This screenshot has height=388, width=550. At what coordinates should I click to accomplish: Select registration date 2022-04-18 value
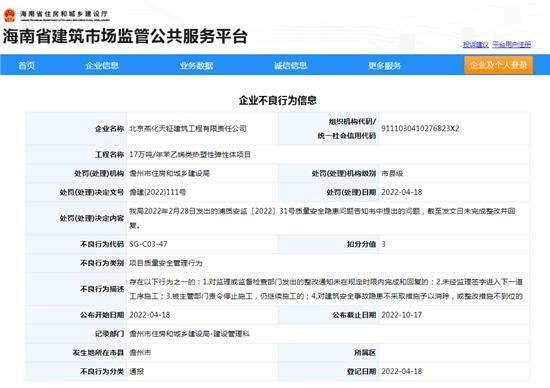pos(402,371)
